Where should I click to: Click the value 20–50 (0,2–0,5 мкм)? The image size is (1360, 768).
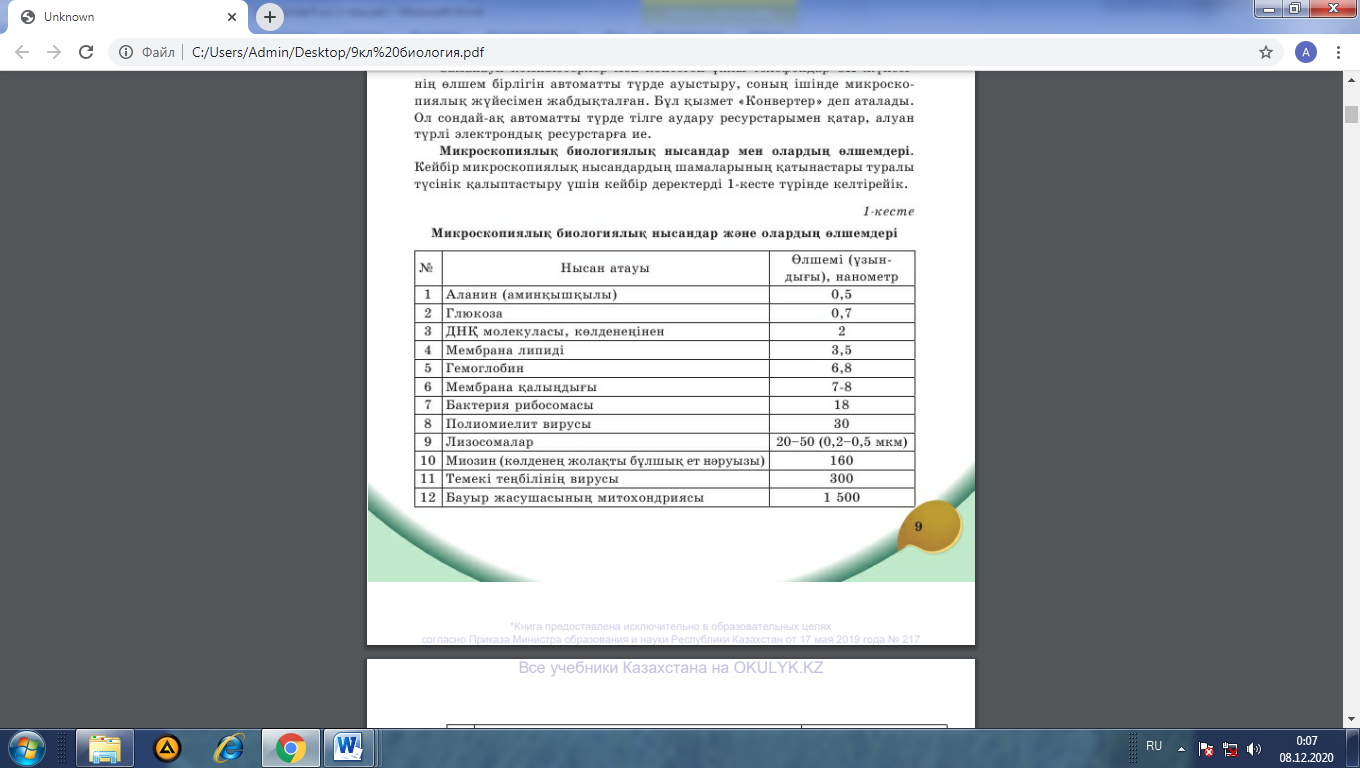pyautogui.click(x=841, y=442)
